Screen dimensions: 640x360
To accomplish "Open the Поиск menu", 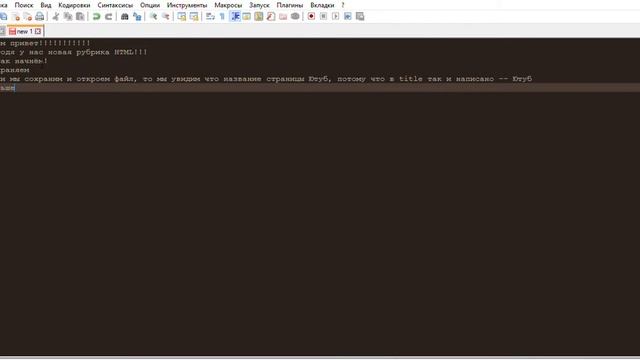I will pos(24,5).
